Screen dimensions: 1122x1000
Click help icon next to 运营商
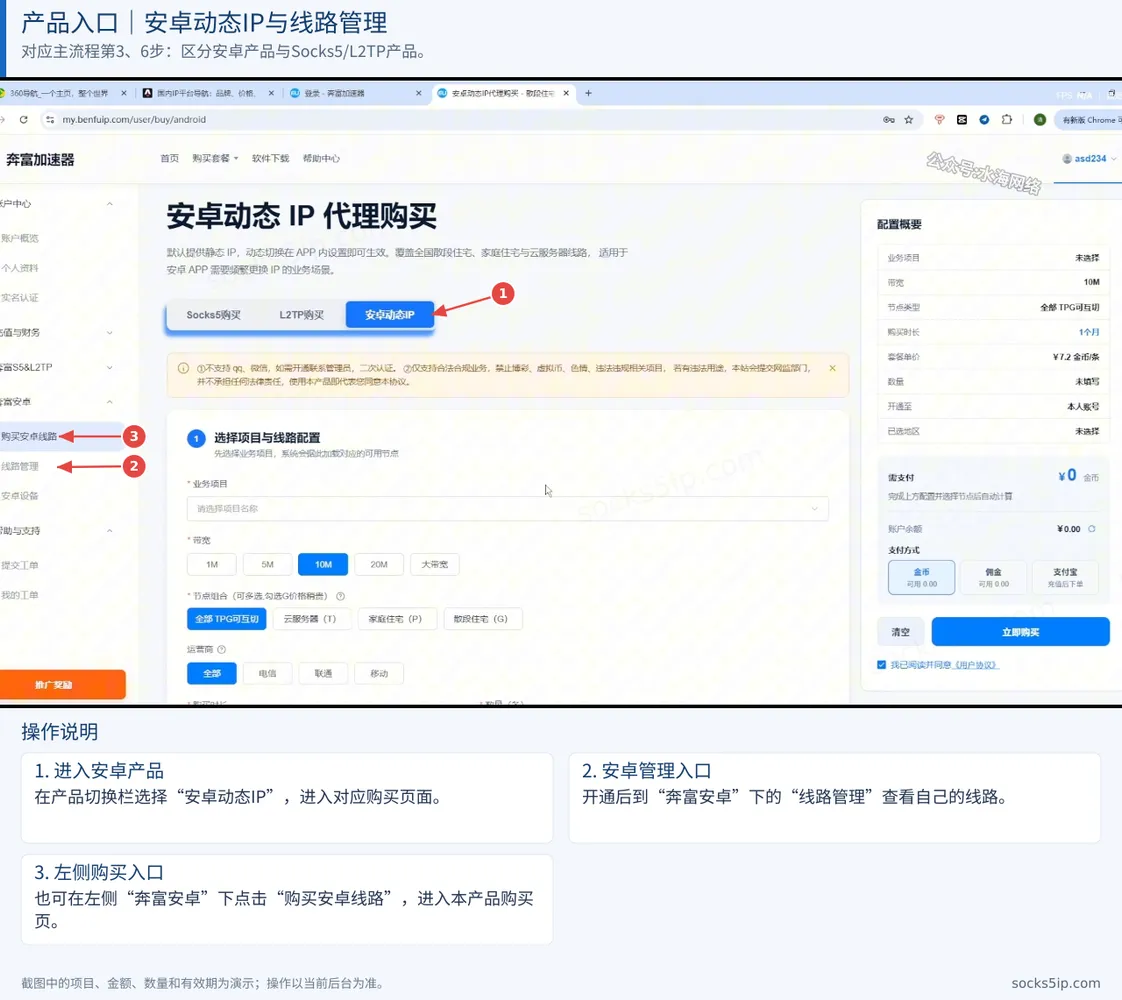tap(222, 649)
